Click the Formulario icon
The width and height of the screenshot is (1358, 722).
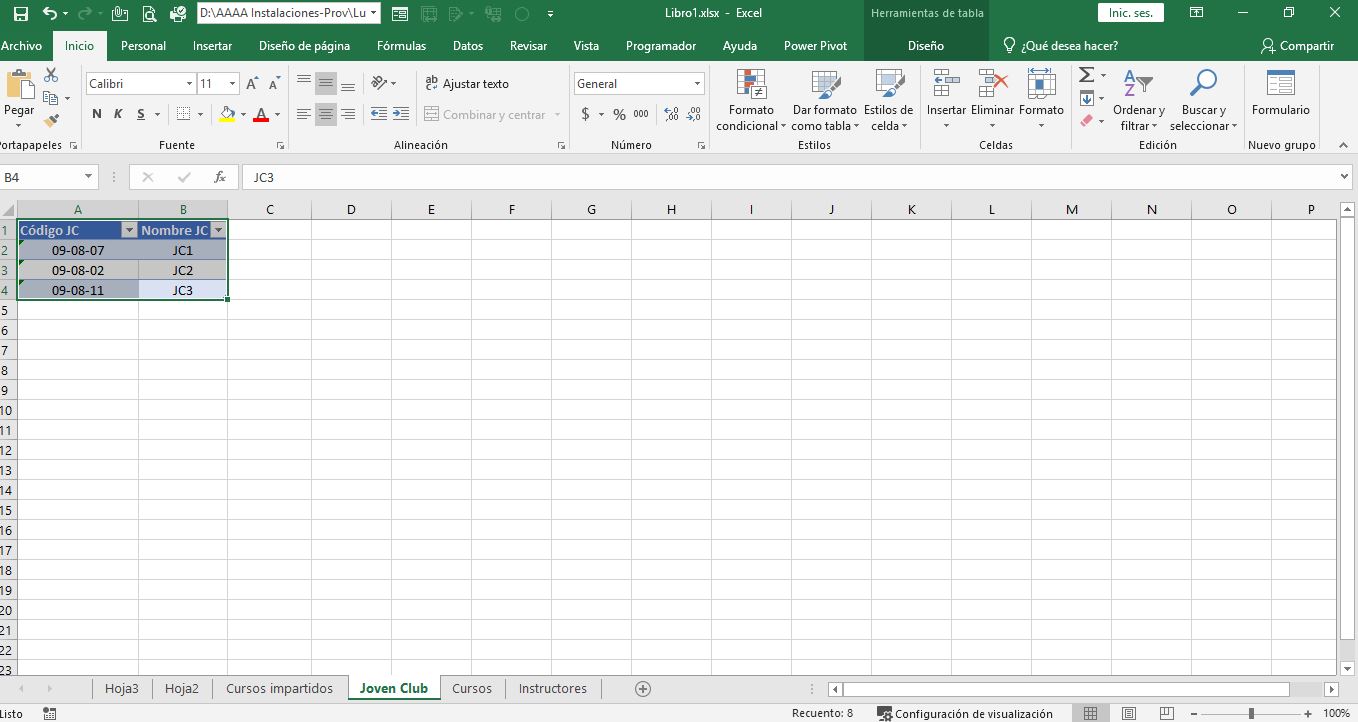tap(1280, 88)
